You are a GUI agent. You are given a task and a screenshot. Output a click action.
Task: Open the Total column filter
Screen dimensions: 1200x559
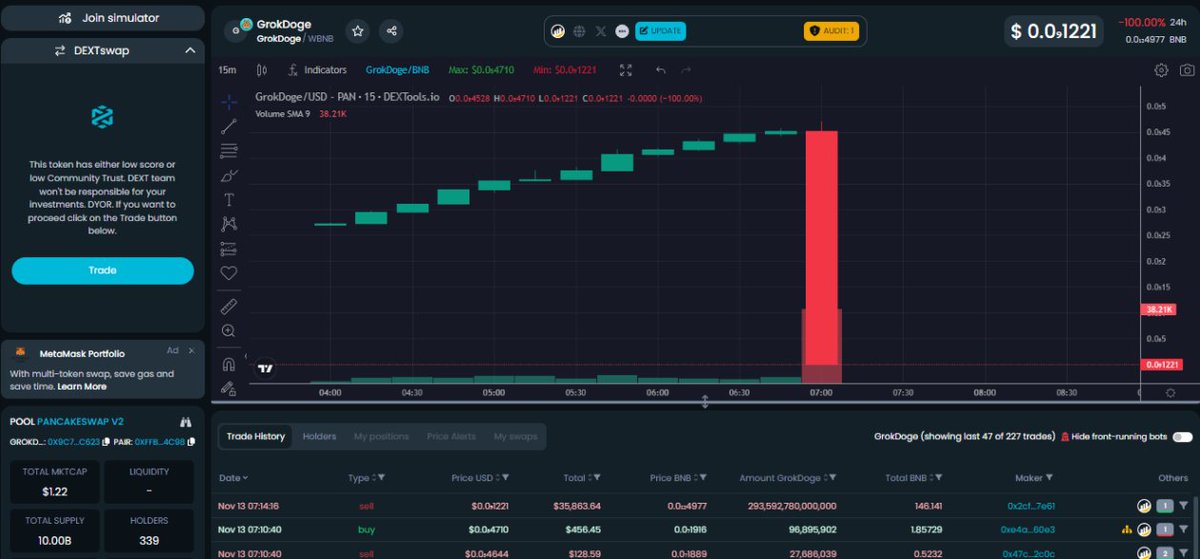point(595,478)
